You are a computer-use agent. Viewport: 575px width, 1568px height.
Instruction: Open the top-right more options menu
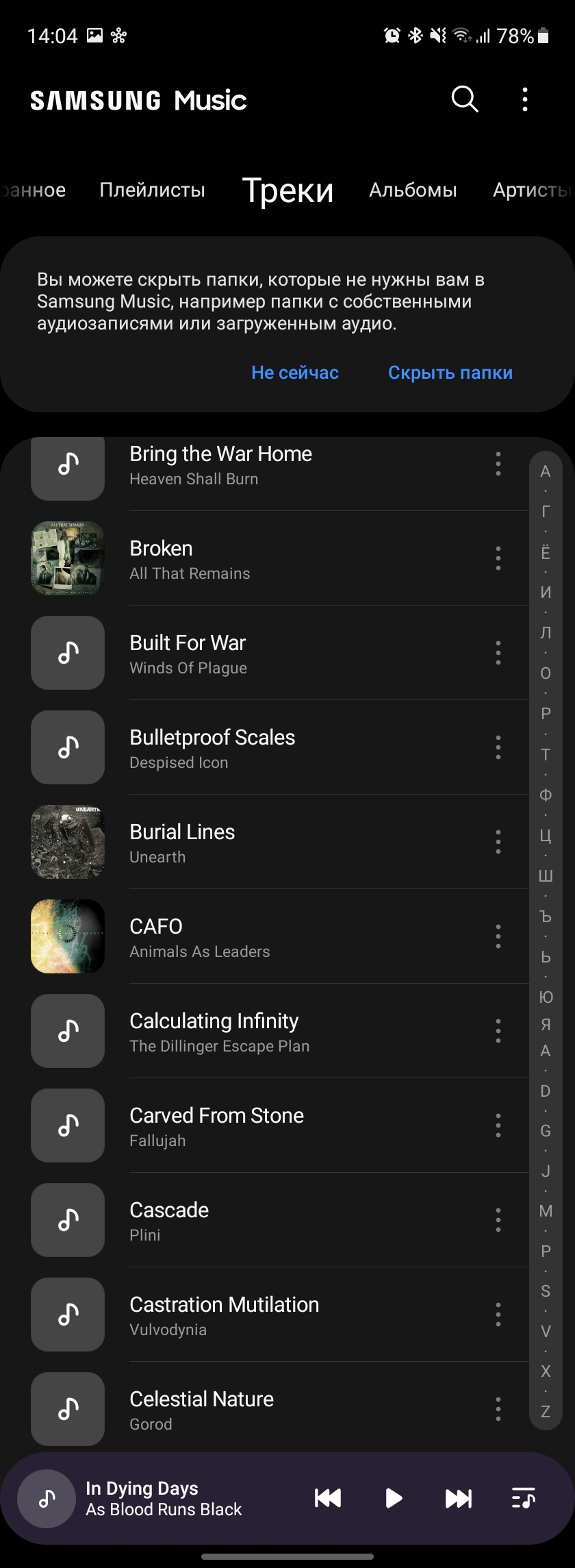click(525, 99)
